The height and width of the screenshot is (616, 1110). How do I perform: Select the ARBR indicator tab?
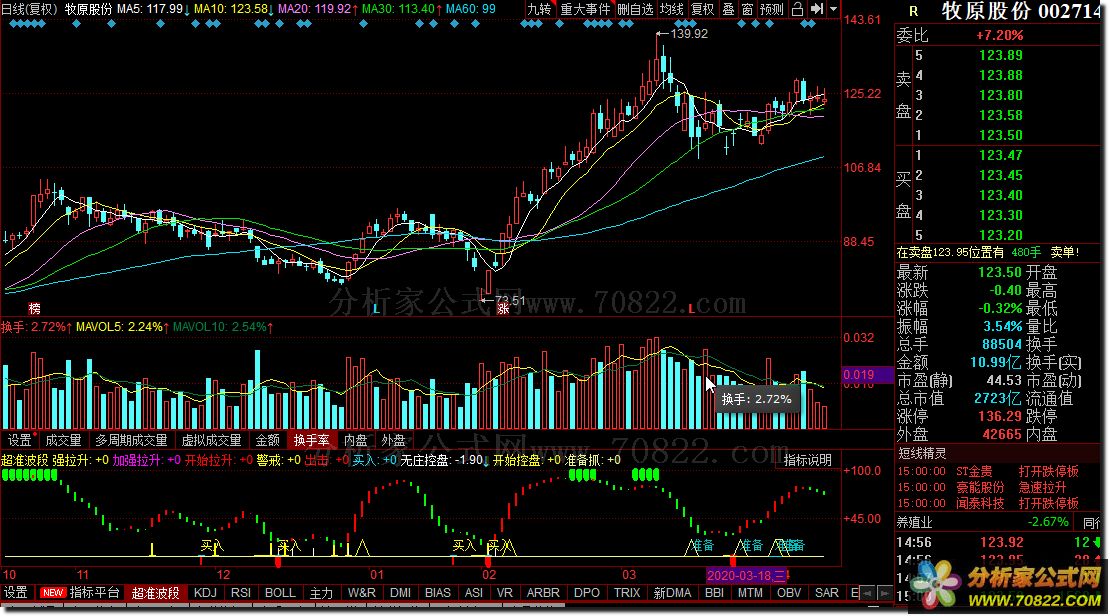pos(543,593)
